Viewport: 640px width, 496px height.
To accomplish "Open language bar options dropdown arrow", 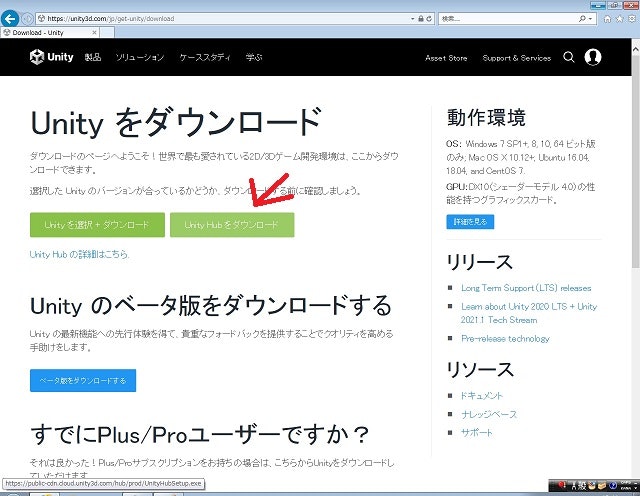I will pyautogui.click(x=636, y=488).
